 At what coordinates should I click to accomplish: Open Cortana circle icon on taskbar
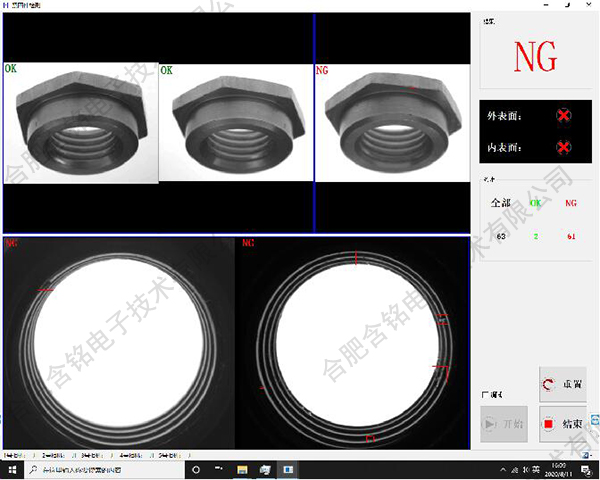coord(196,469)
